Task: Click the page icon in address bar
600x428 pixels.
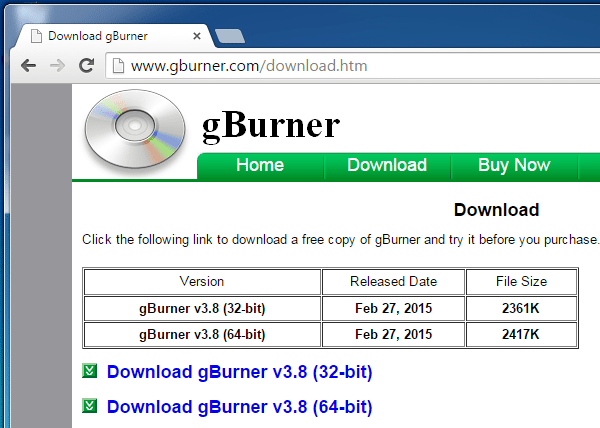Action: point(118,66)
